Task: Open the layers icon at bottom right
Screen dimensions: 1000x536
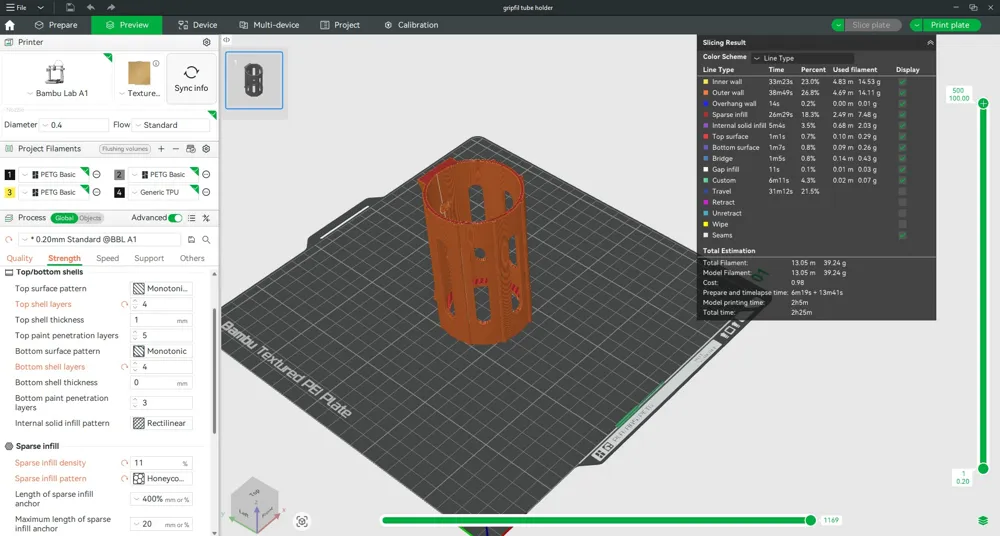Action: (983, 521)
